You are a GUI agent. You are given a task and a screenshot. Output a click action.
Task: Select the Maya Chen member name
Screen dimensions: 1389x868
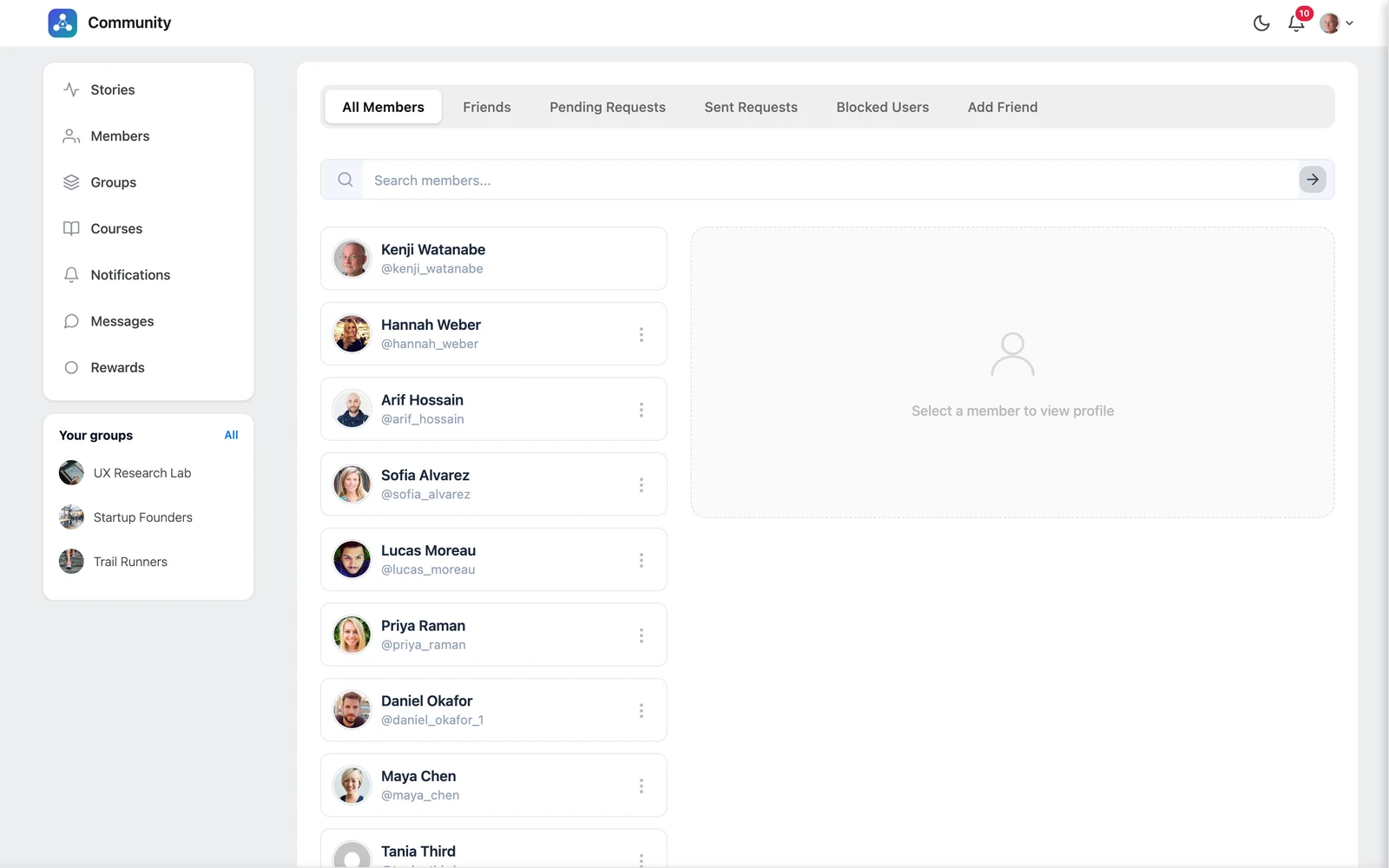click(418, 776)
